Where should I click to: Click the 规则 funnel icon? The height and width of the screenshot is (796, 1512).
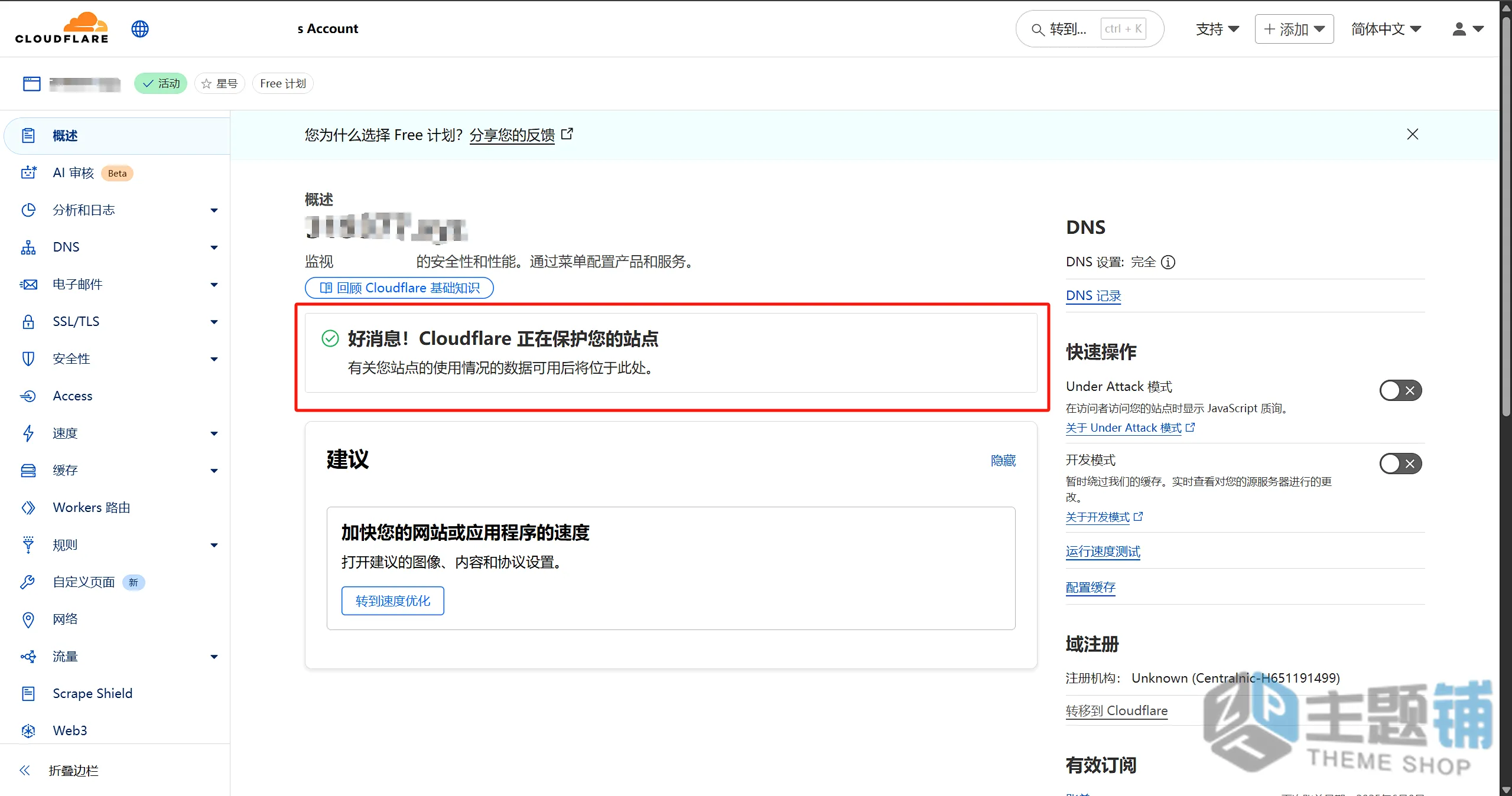pos(28,544)
